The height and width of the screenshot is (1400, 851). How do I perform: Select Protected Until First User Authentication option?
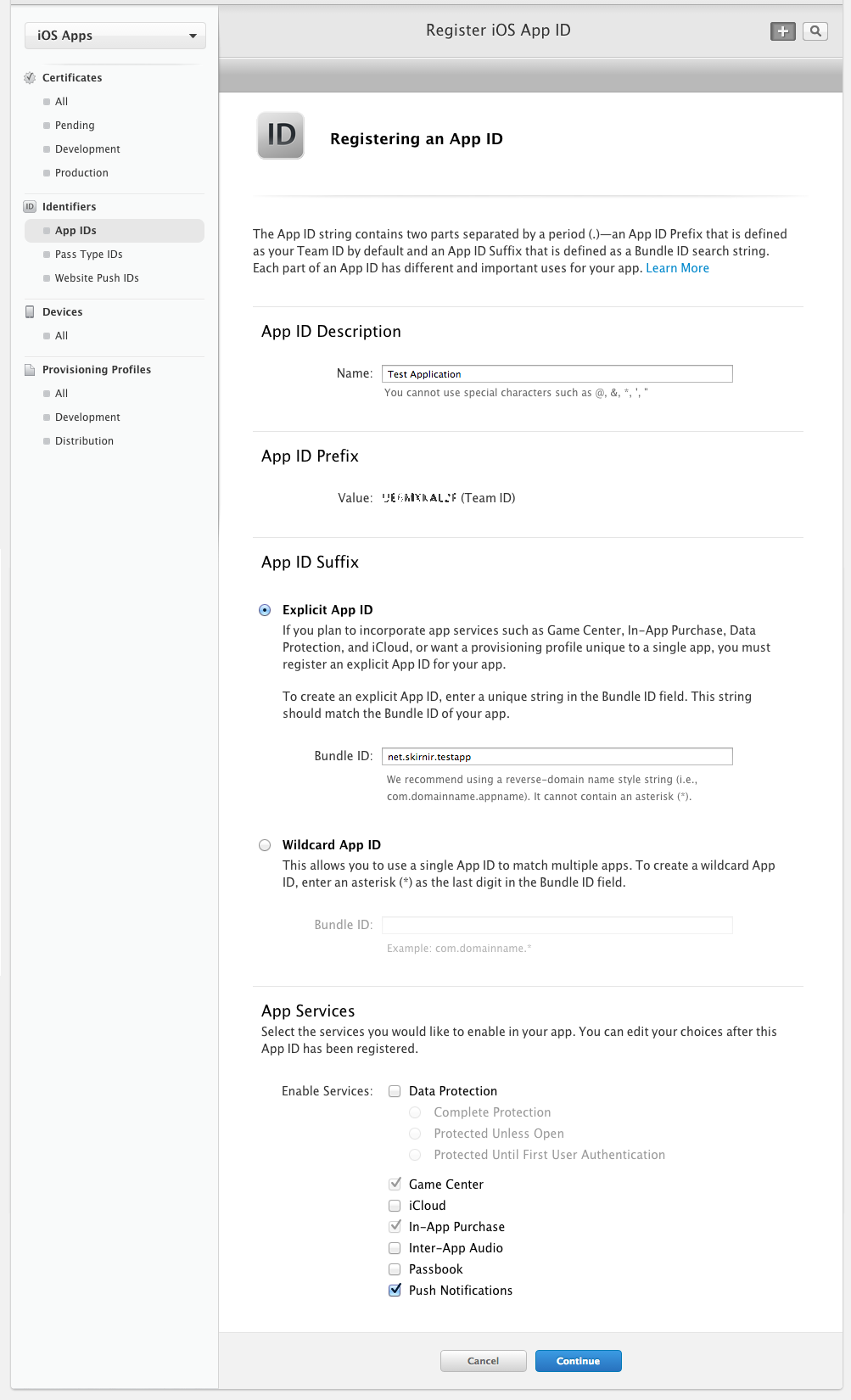coord(415,1155)
